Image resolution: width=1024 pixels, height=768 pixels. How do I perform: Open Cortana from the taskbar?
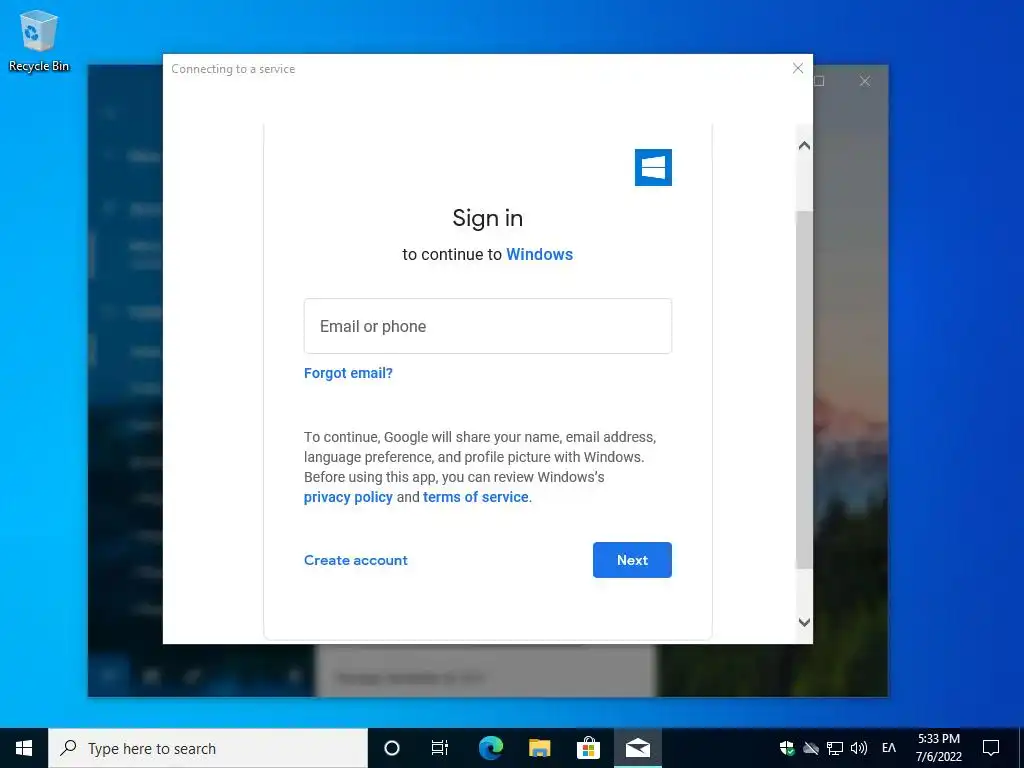click(x=391, y=748)
